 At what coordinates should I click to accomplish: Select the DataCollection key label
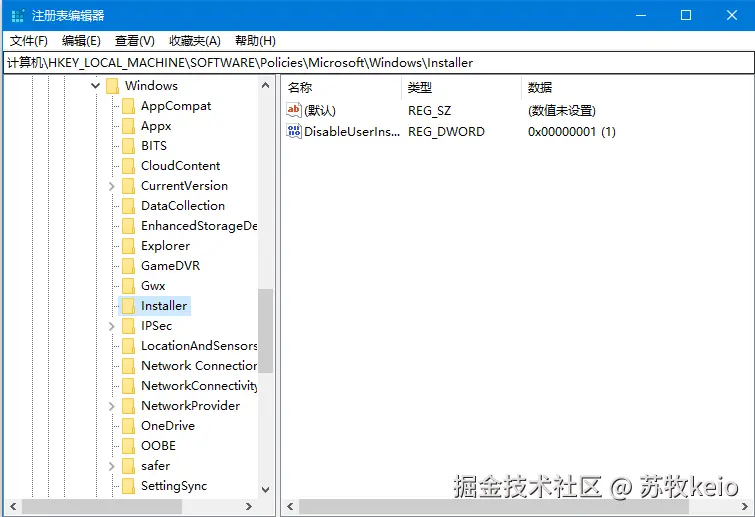[182, 206]
